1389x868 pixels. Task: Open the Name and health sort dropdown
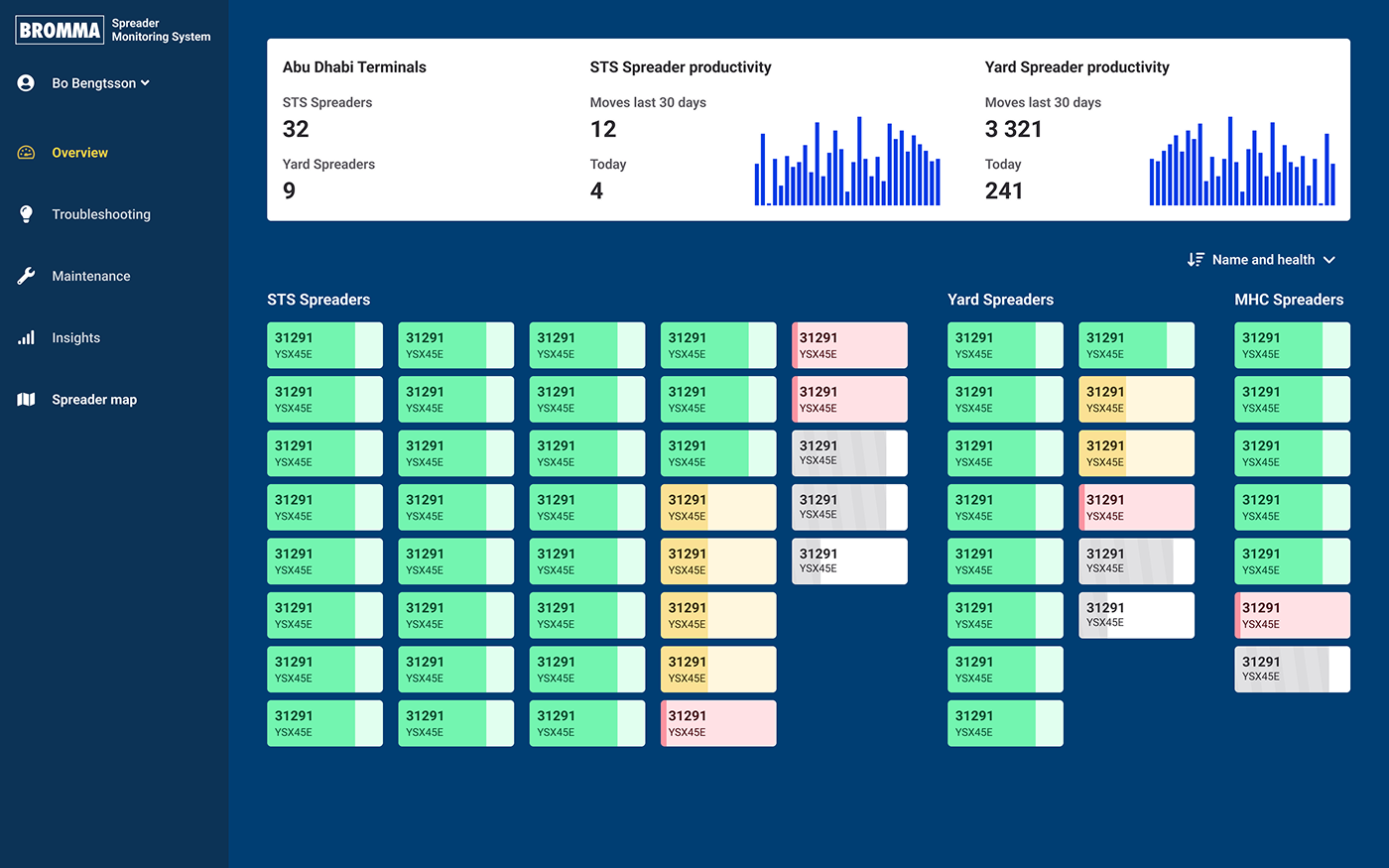coord(1261,260)
